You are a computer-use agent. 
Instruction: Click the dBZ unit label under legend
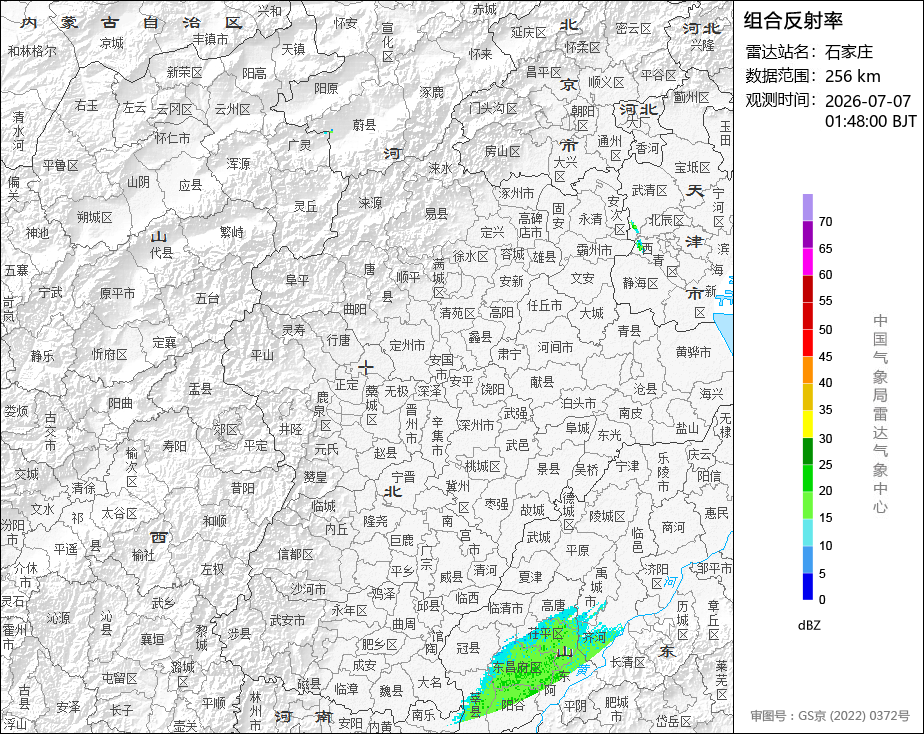(x=809, y=626)
